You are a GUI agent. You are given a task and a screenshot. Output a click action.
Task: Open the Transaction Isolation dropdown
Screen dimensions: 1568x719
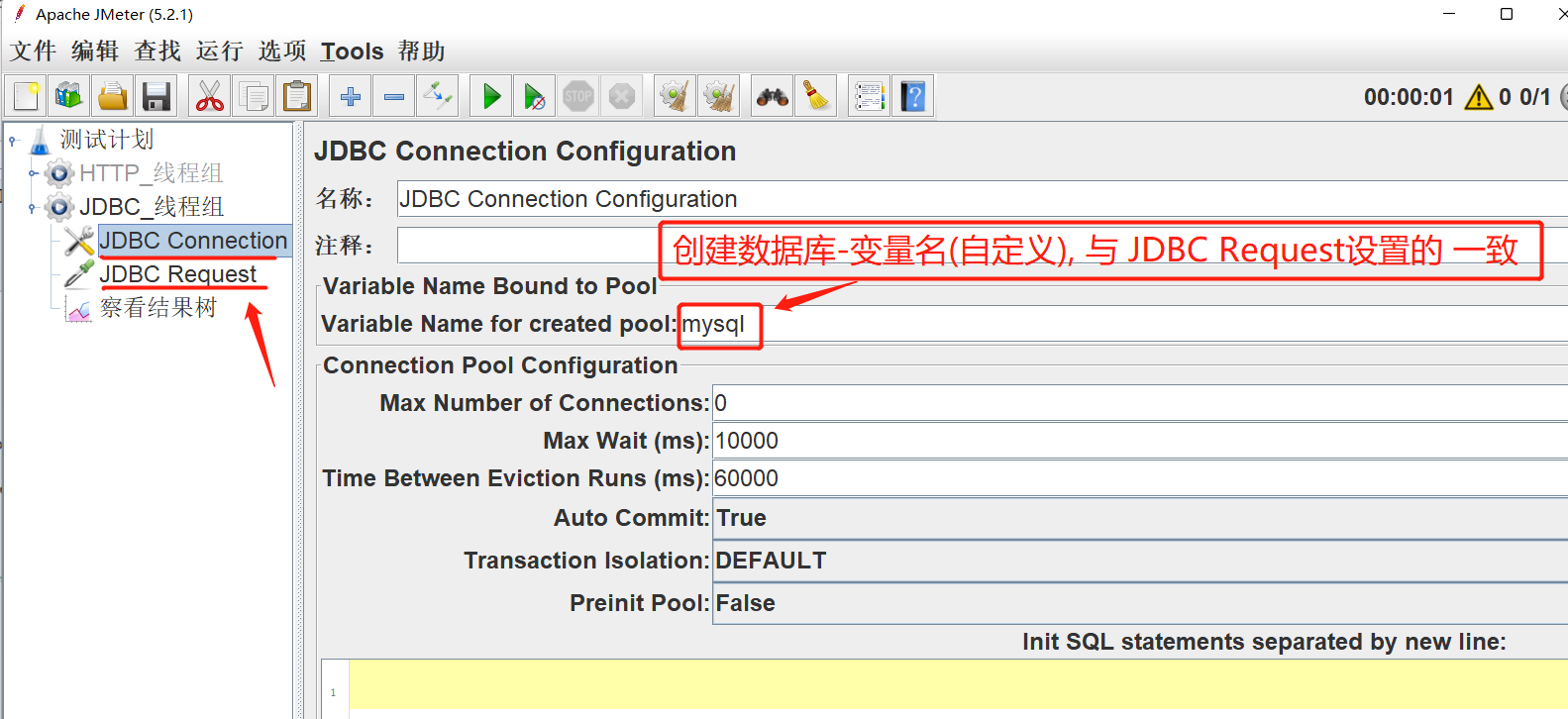(1139, 561)
